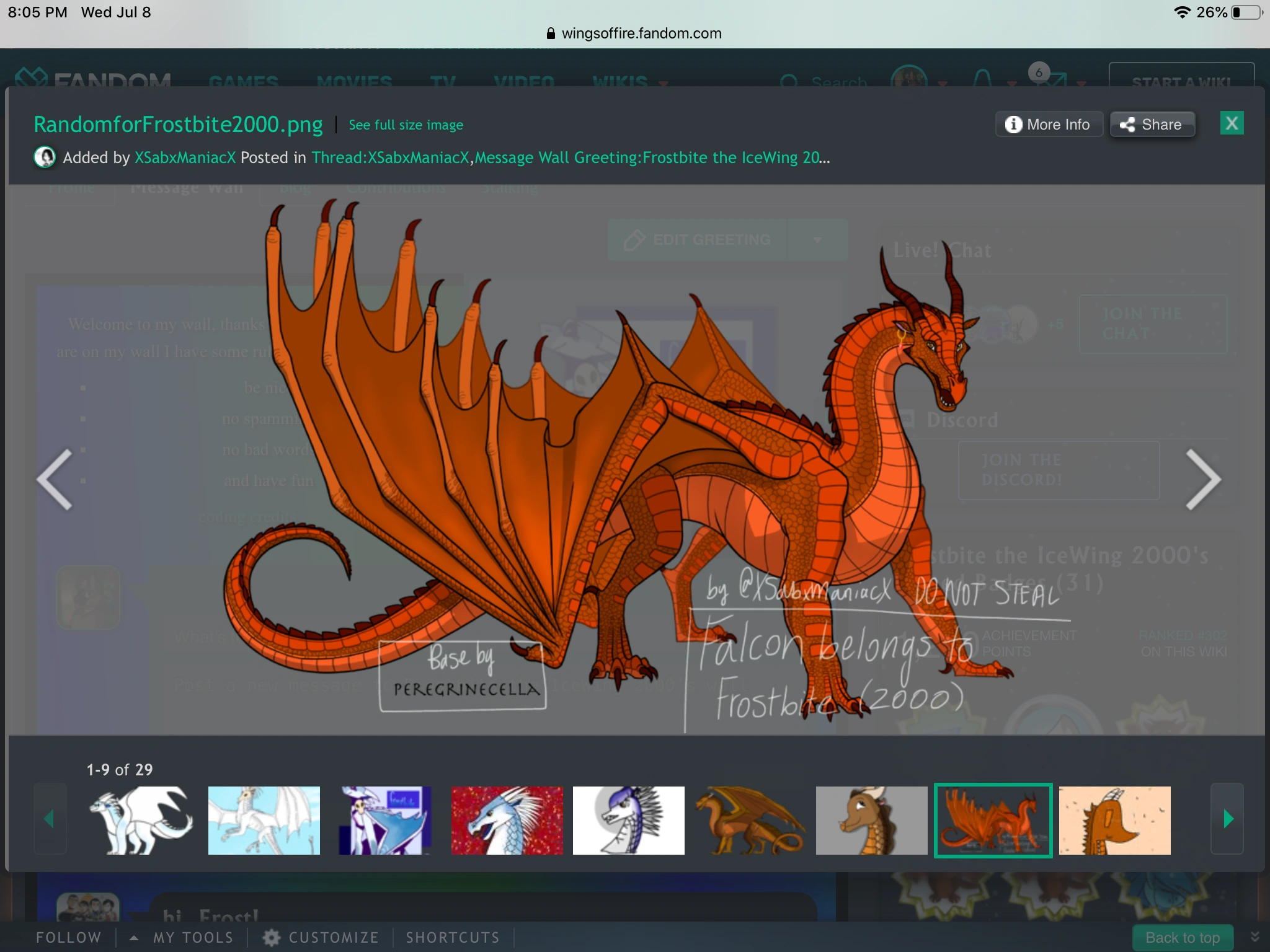The image size is (1270, 952).
Task: Open the RandomforFrostbite2000.png file title link
Action: [x=178, y=125]
